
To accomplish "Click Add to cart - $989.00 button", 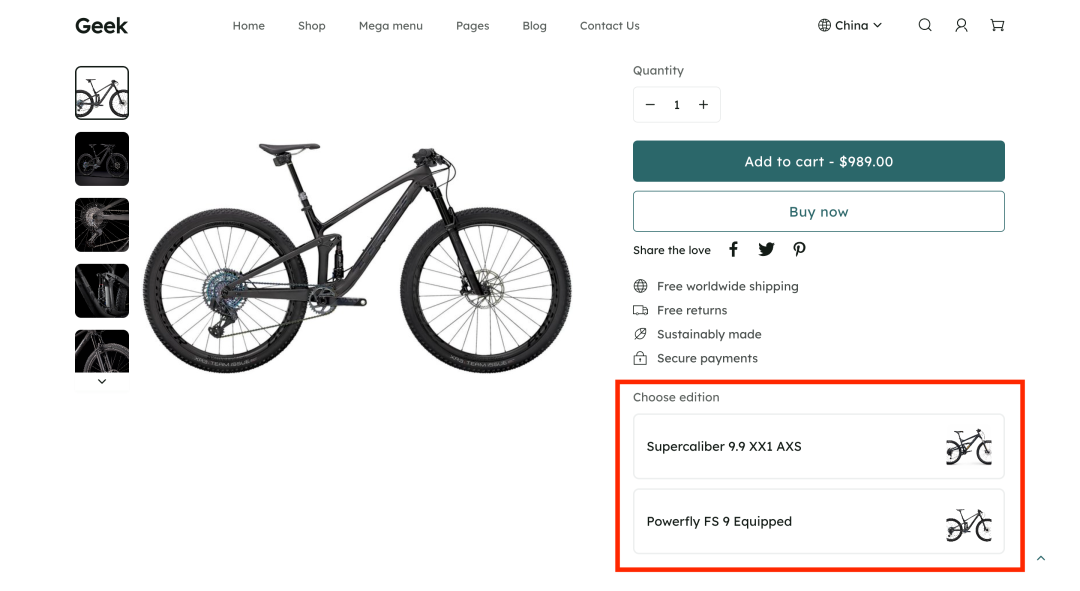I will (818, 161).
